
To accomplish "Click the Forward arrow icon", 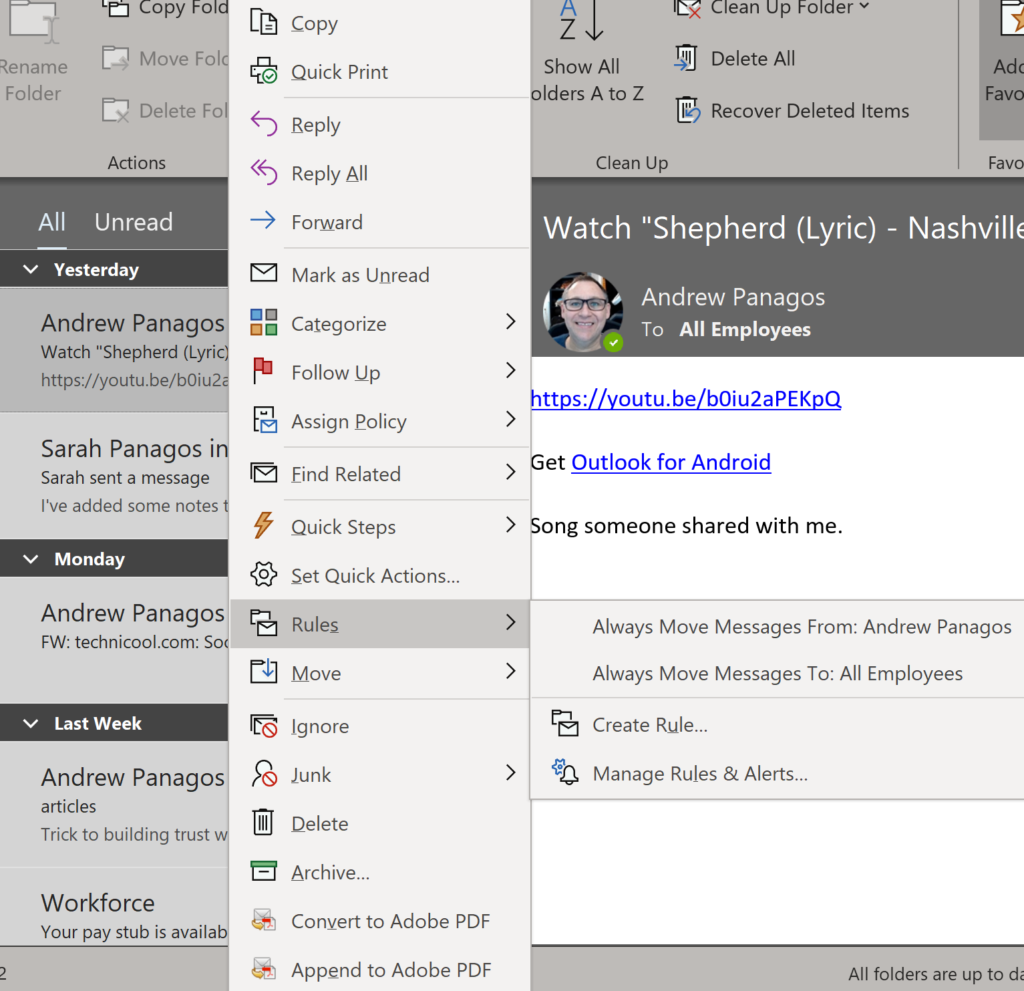I will [x=264, y=222].
